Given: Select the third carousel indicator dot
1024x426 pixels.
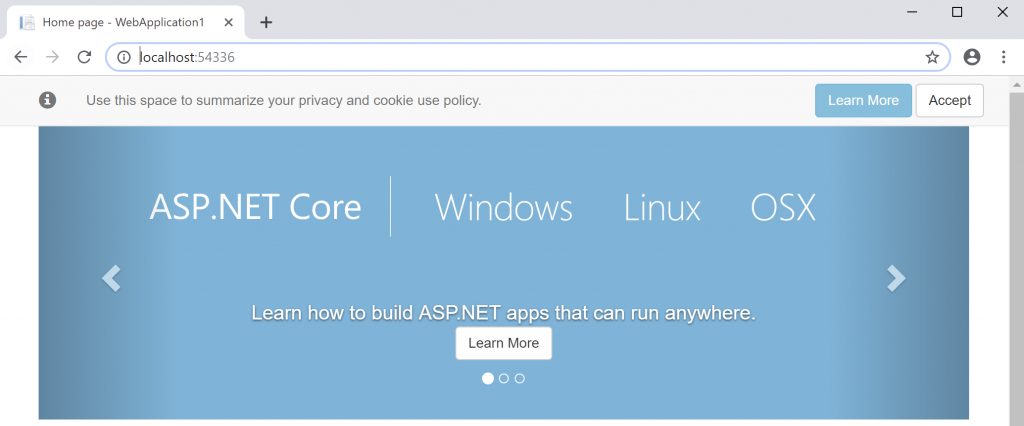Looking at the screenshot, I should 519,378.
